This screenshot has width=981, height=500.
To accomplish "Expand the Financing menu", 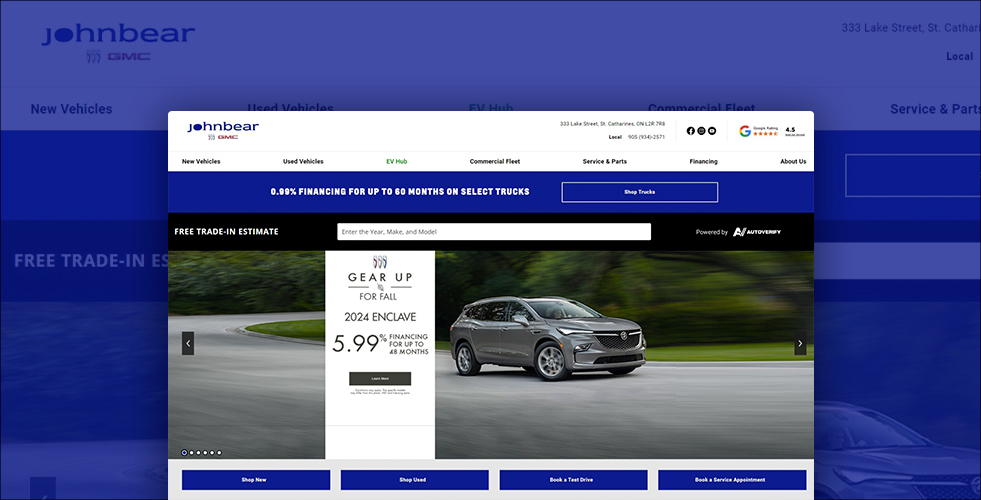I will tap(703, 161).
